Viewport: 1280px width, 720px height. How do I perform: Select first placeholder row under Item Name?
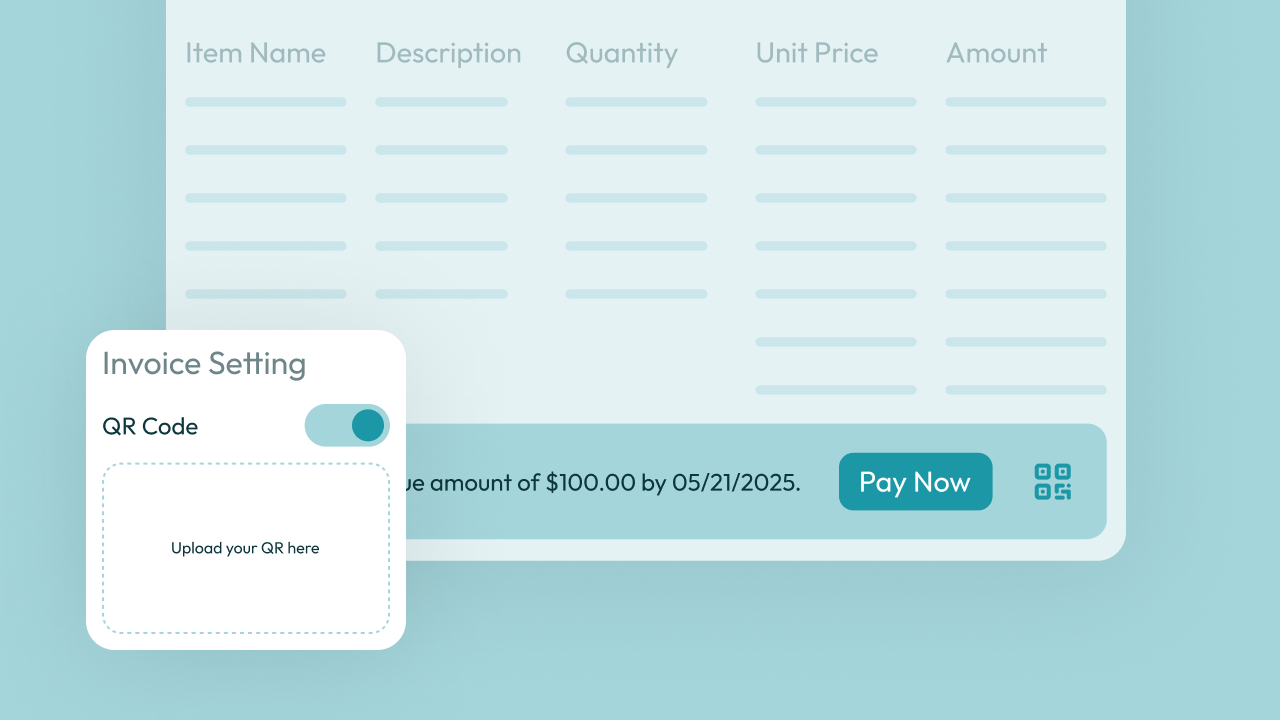click(x=266, y=102)
